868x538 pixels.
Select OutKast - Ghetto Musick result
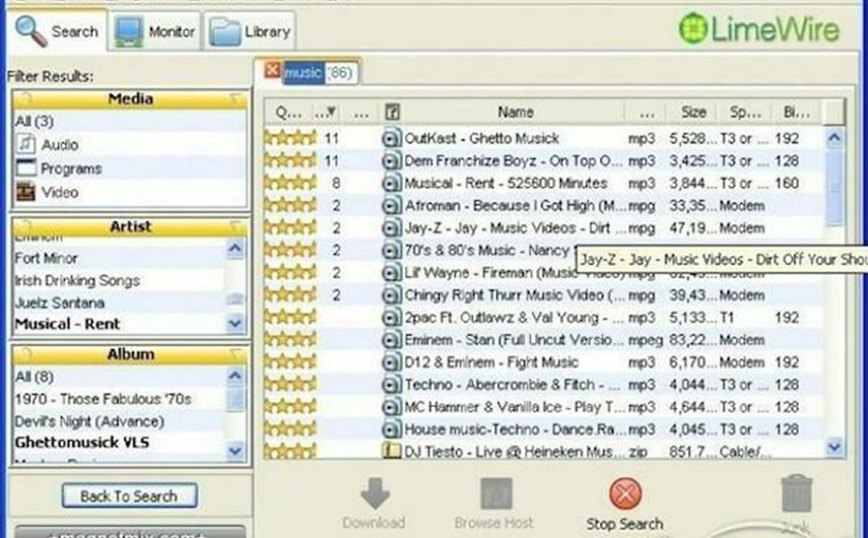[542, 138]
